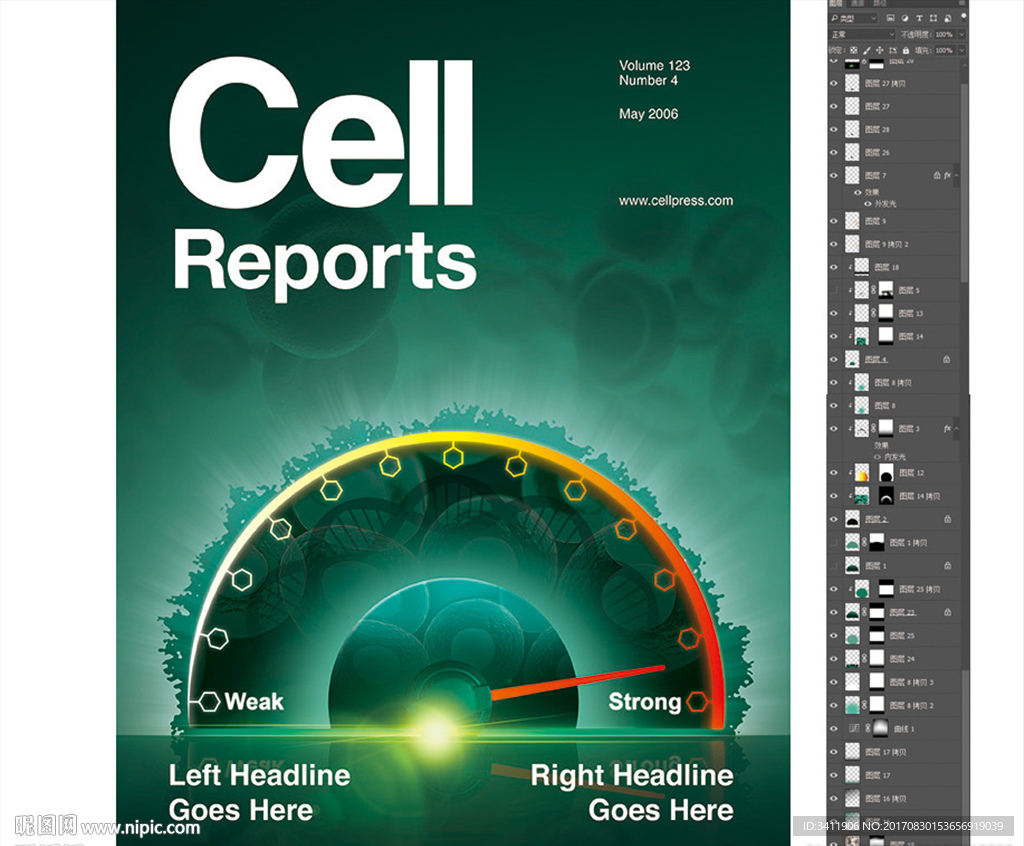Filter layers by adjustment layer icon

905,18
